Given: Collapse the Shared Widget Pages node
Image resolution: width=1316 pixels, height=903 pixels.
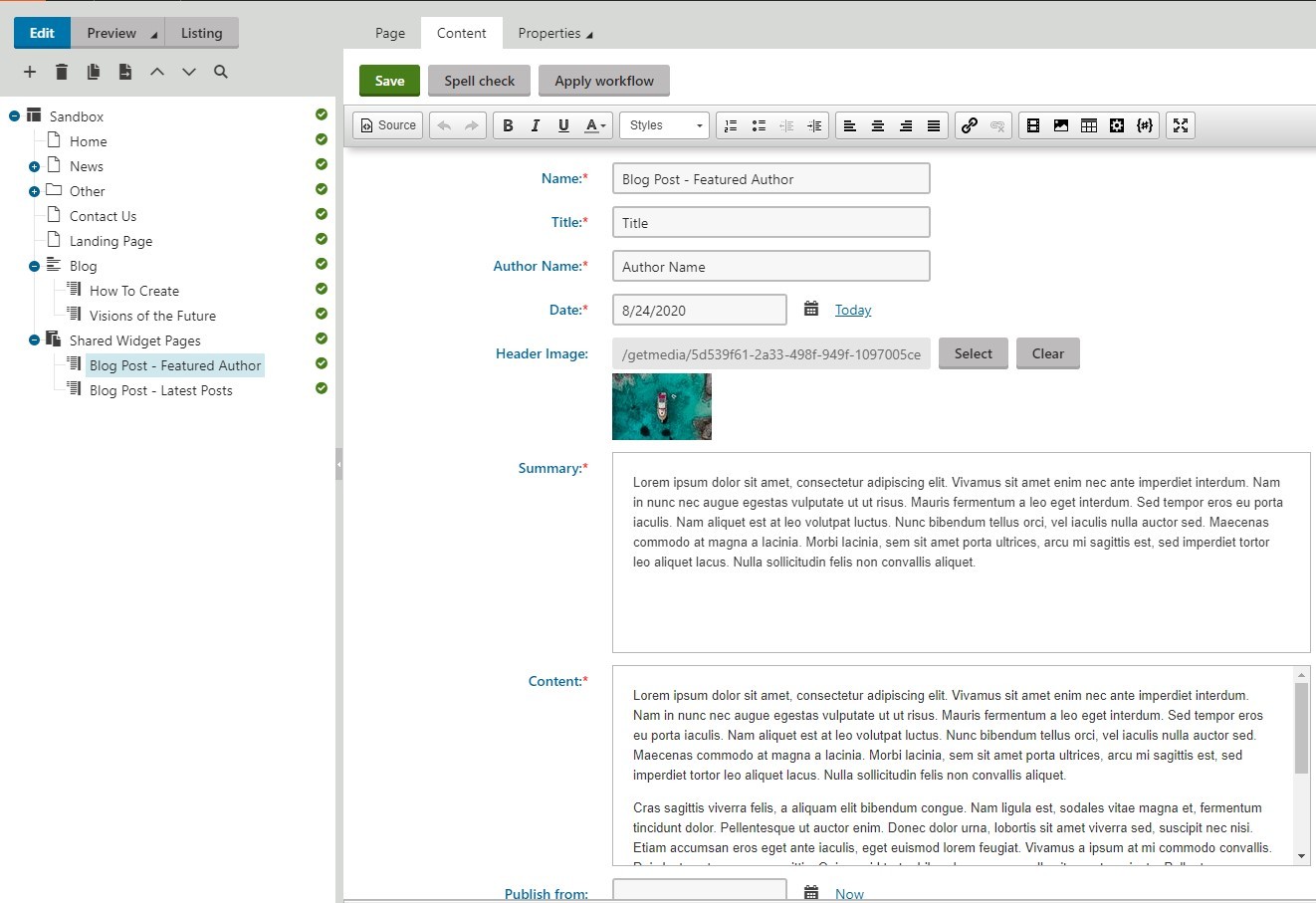Looking at the screenshot, I should 34,340.
